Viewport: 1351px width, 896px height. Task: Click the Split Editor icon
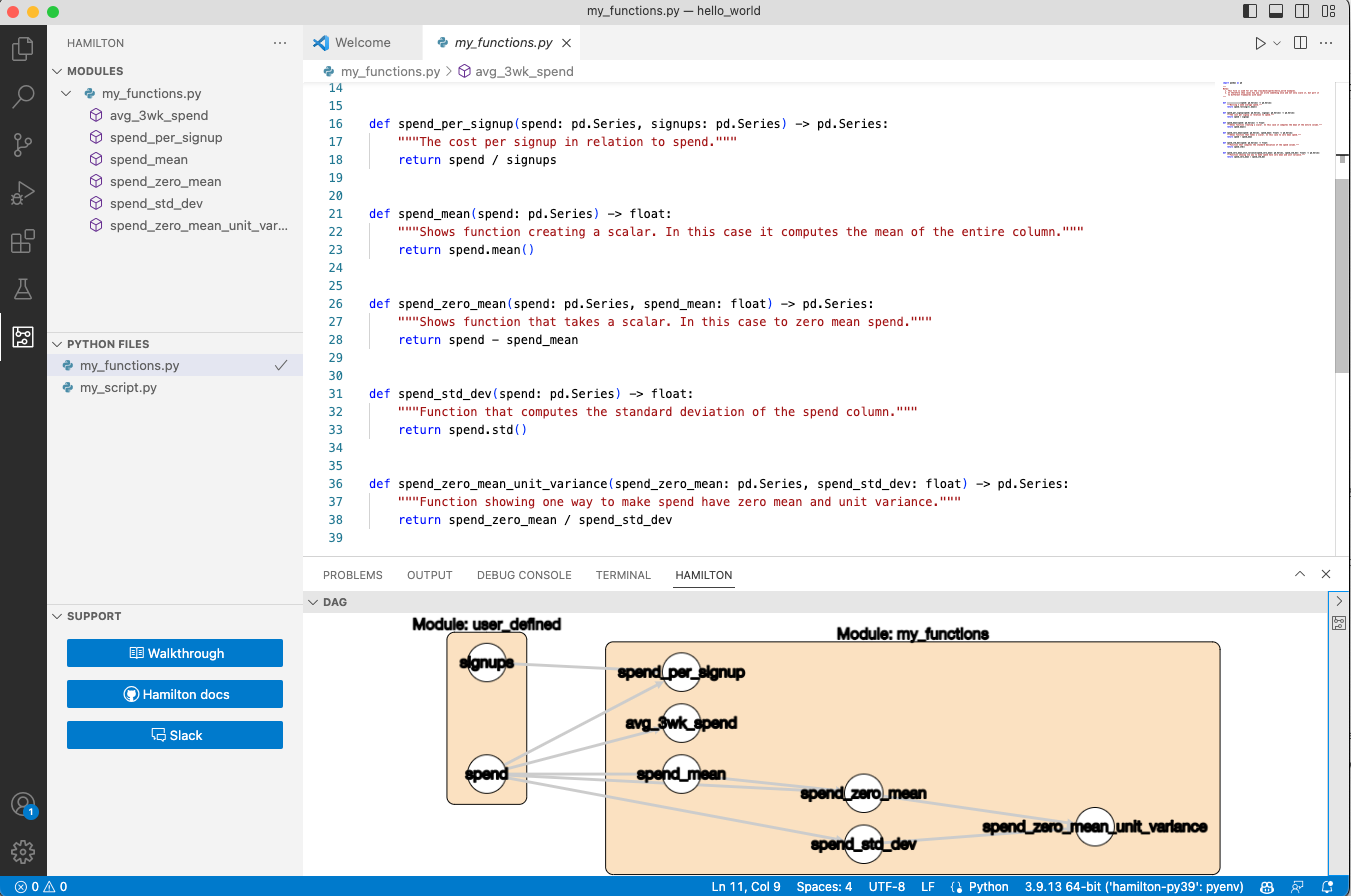point(1300,43)
